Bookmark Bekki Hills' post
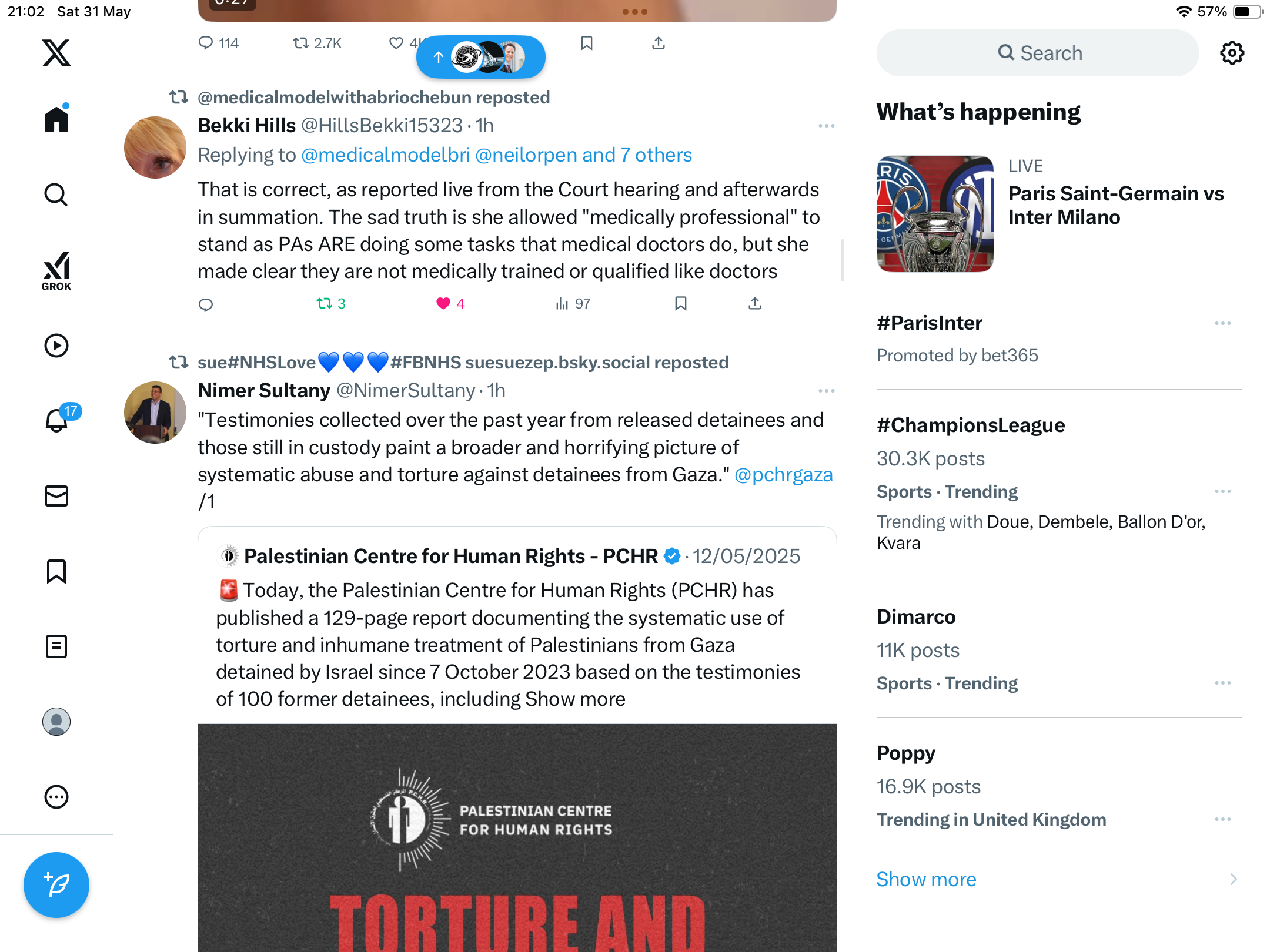The width and height of the screenshot is (1270, 952). [680, 304]
